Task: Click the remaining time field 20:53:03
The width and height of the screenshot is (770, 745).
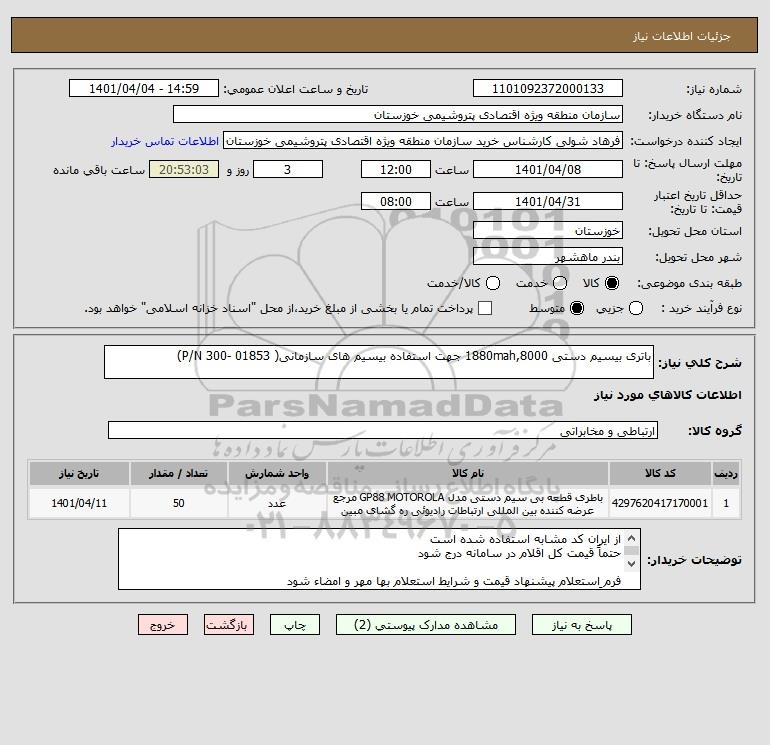Action: tap(184, 169)
